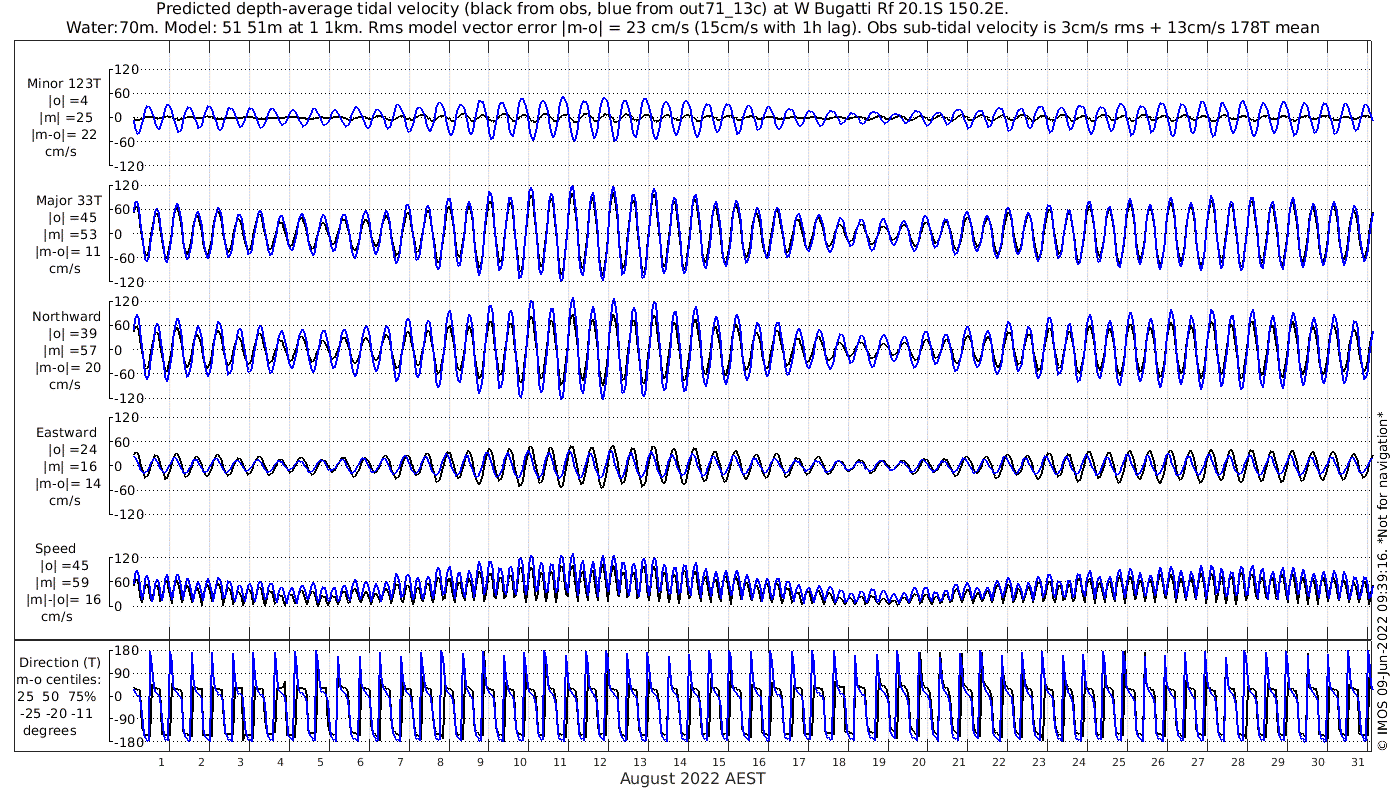Screen dimensions: 1400x800
Task: Click the 'Northward' panel label
Action: (x=66, y=317)
